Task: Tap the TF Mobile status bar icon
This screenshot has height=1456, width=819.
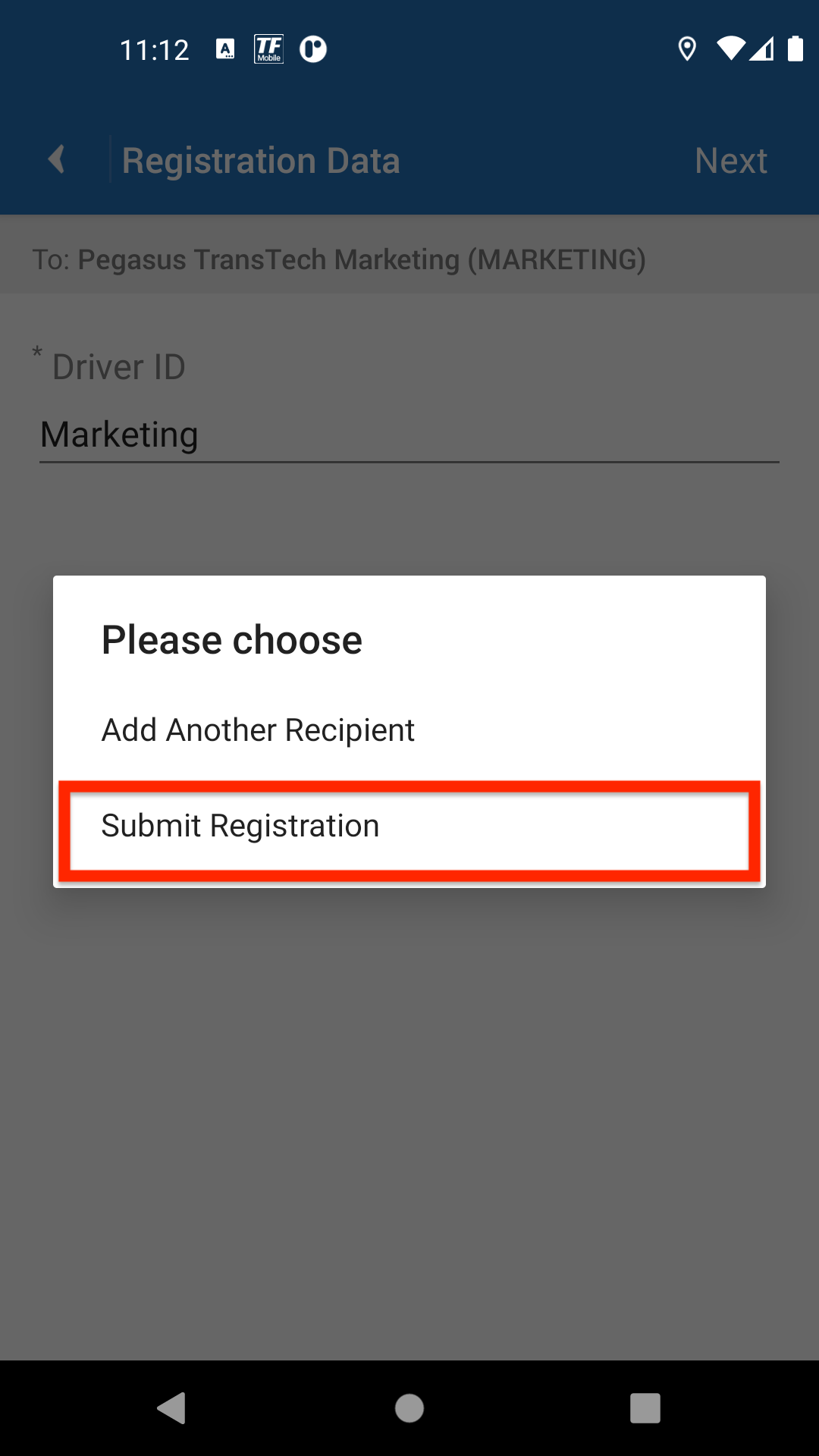Action: pos(268,49)
